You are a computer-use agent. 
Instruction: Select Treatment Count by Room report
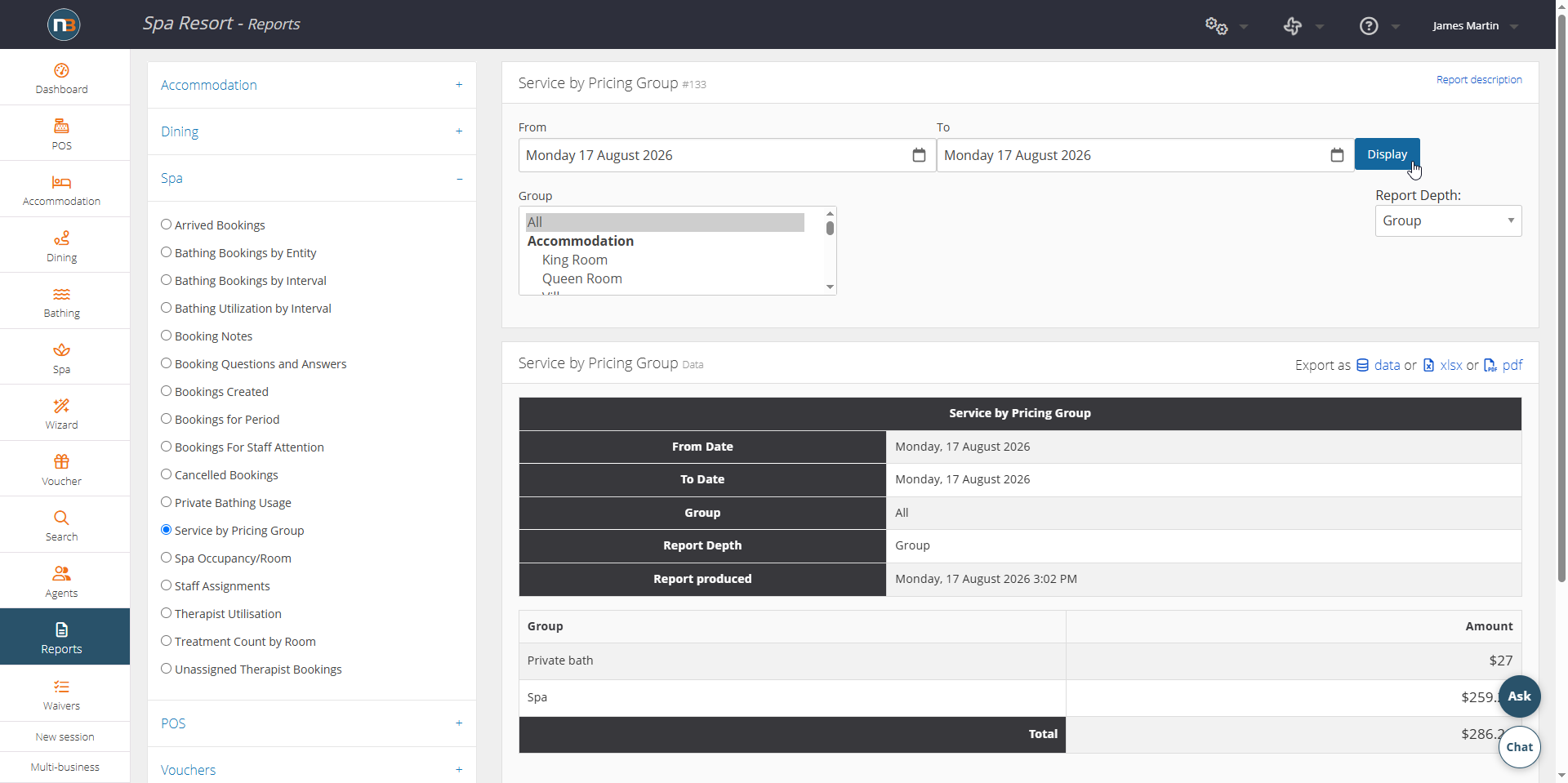[166, 641]
